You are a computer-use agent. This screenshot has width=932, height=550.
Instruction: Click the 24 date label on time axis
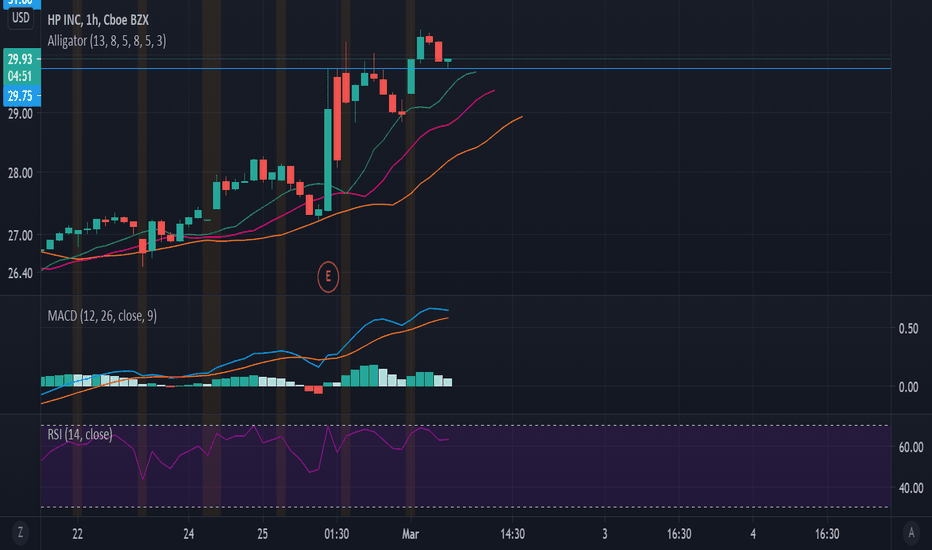coord(188,534)
